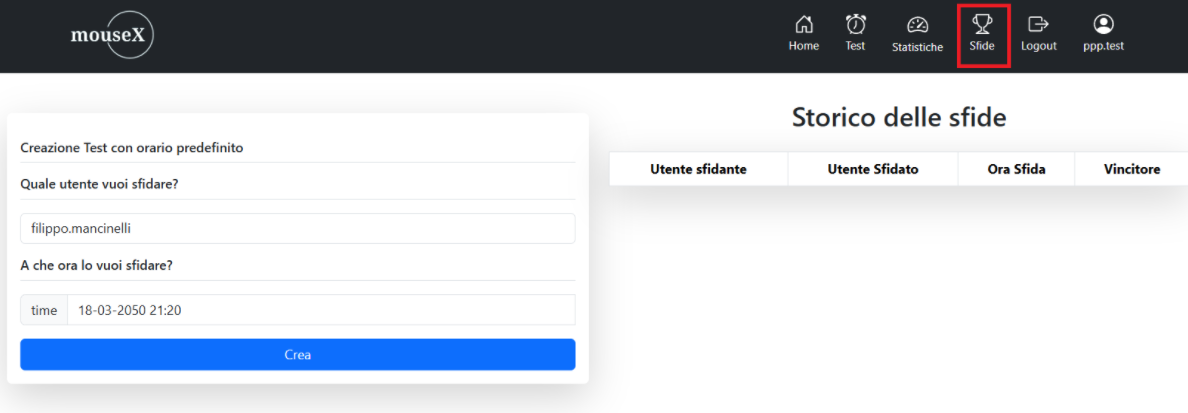The image size is (1188, 413).
Task: Focus the username field containing filippo.mancinelli
Action: [297, 228]
